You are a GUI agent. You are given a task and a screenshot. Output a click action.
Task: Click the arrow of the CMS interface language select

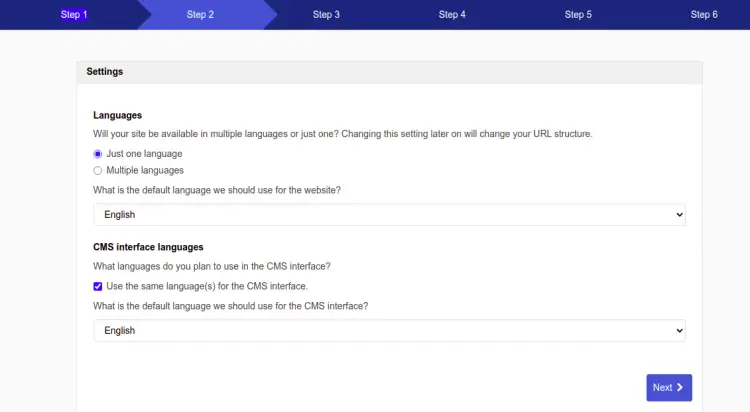[679, 330]
